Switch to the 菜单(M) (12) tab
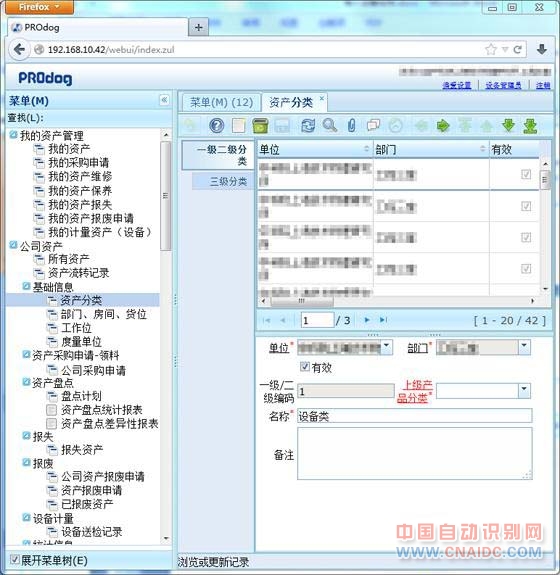 pyautogui.click(x=222, y=102)
